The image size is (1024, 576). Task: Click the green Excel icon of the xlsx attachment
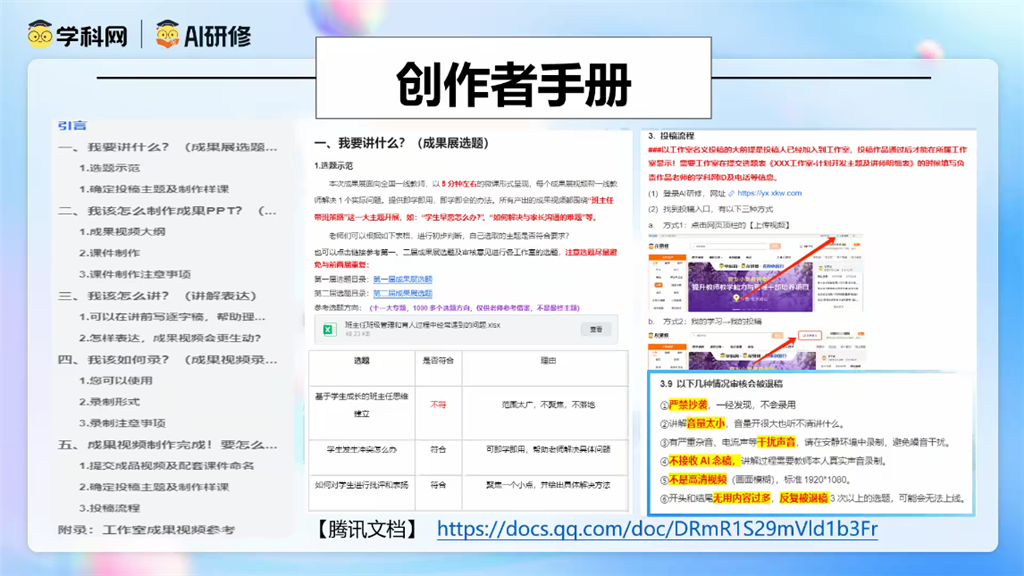tap(329, 329)
